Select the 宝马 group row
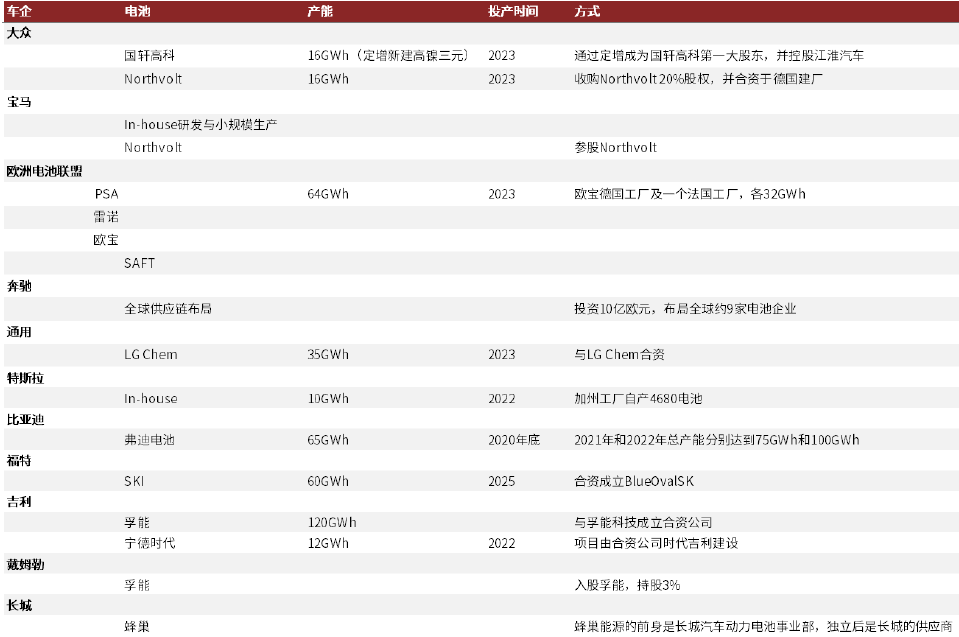 click(481, 101)
